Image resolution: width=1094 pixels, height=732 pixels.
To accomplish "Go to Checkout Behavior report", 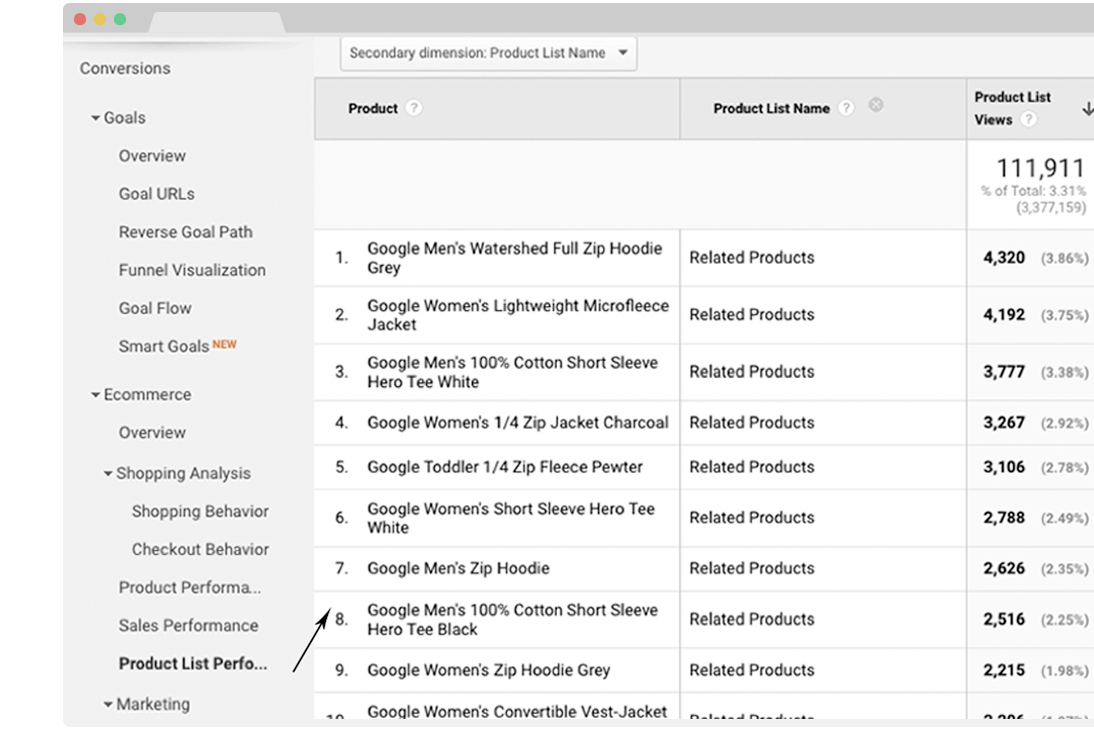I will (x=200, y=549).
